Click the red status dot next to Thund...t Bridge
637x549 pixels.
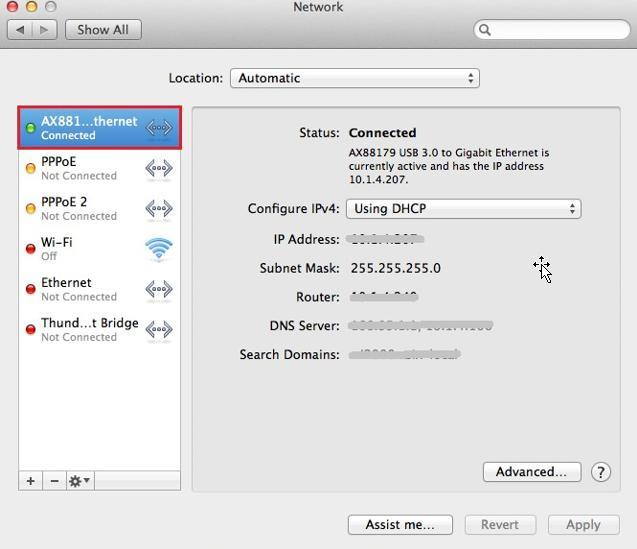tap(30, 329)
